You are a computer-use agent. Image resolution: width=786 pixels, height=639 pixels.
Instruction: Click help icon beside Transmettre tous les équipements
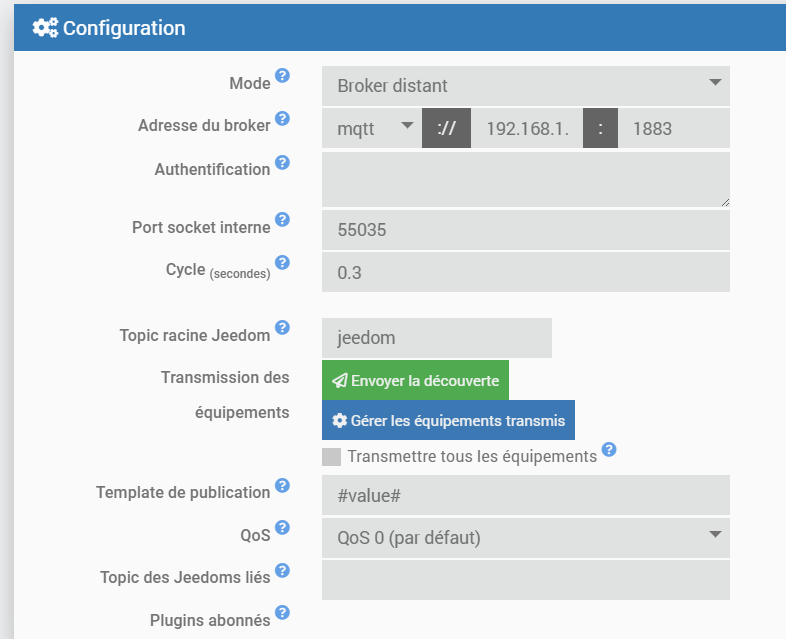pyautogui.click(x=609, y=450)
